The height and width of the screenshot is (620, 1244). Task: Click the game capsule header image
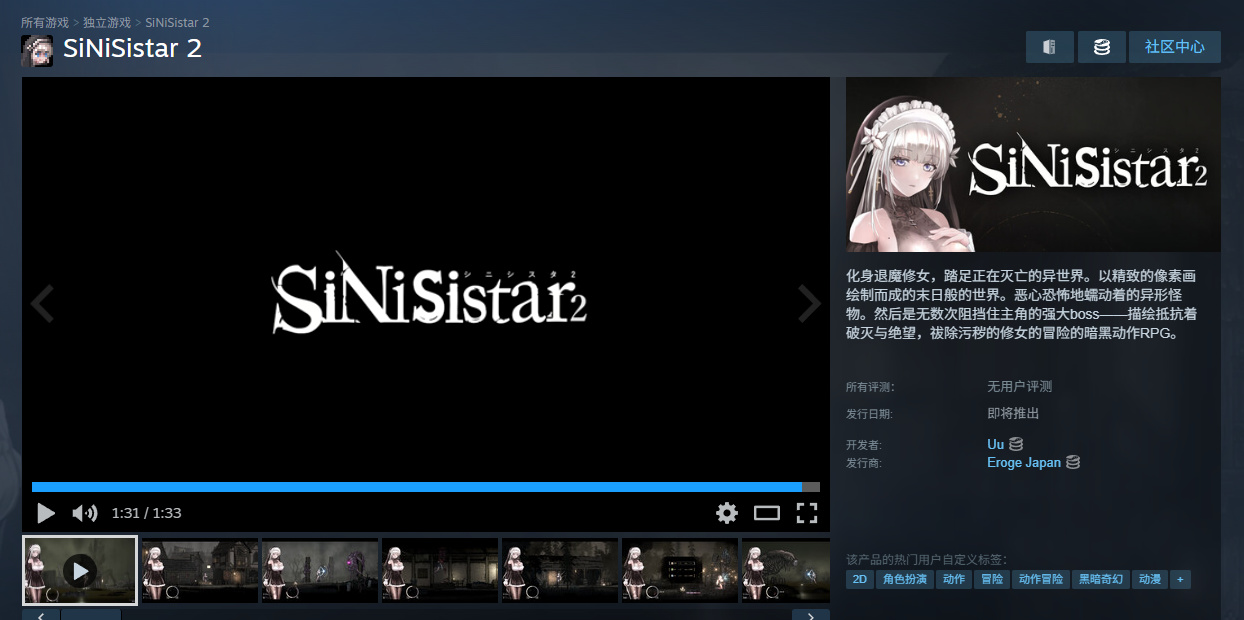1033,164
